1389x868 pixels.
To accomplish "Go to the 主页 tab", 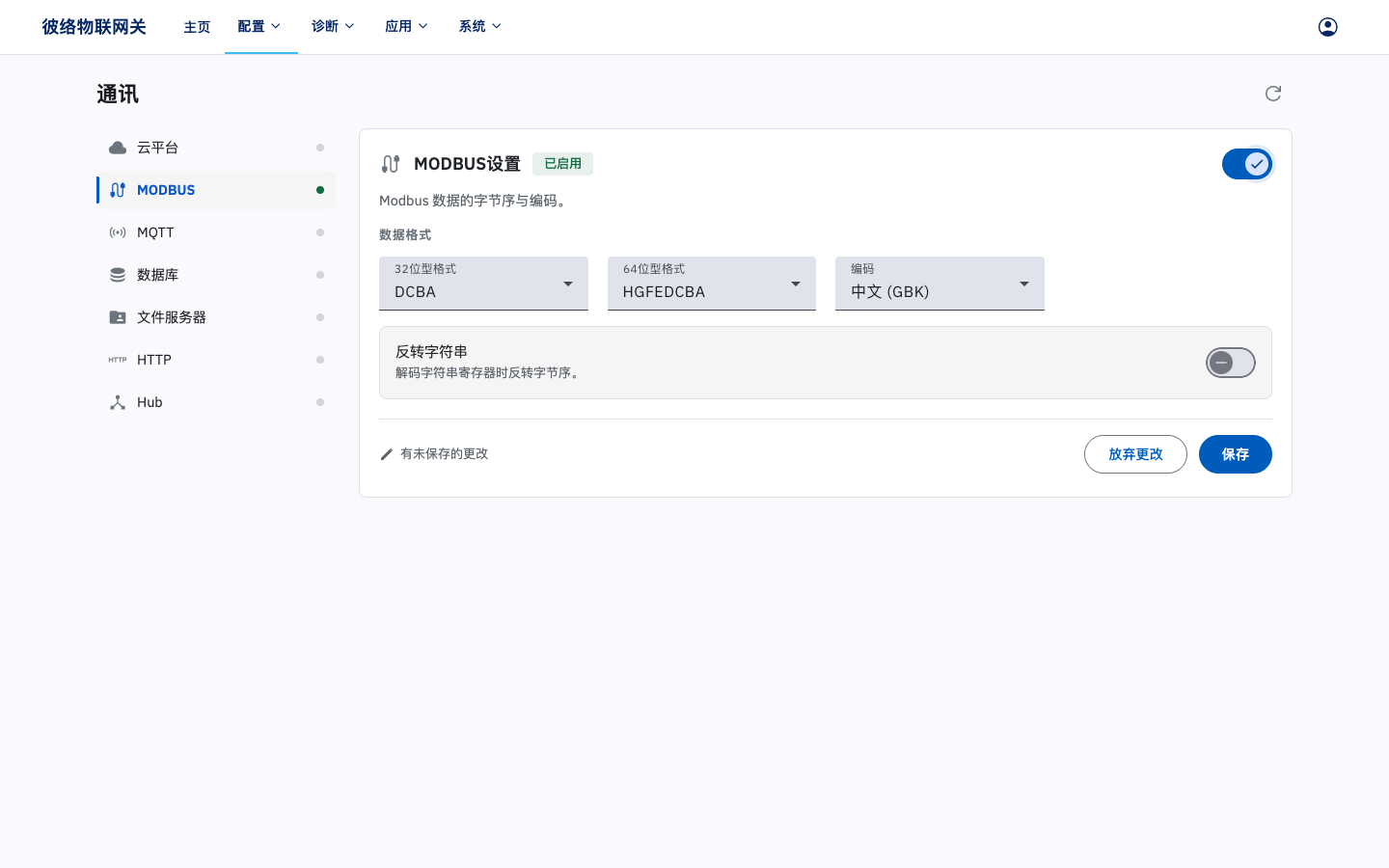I will [x=197, y=27].
